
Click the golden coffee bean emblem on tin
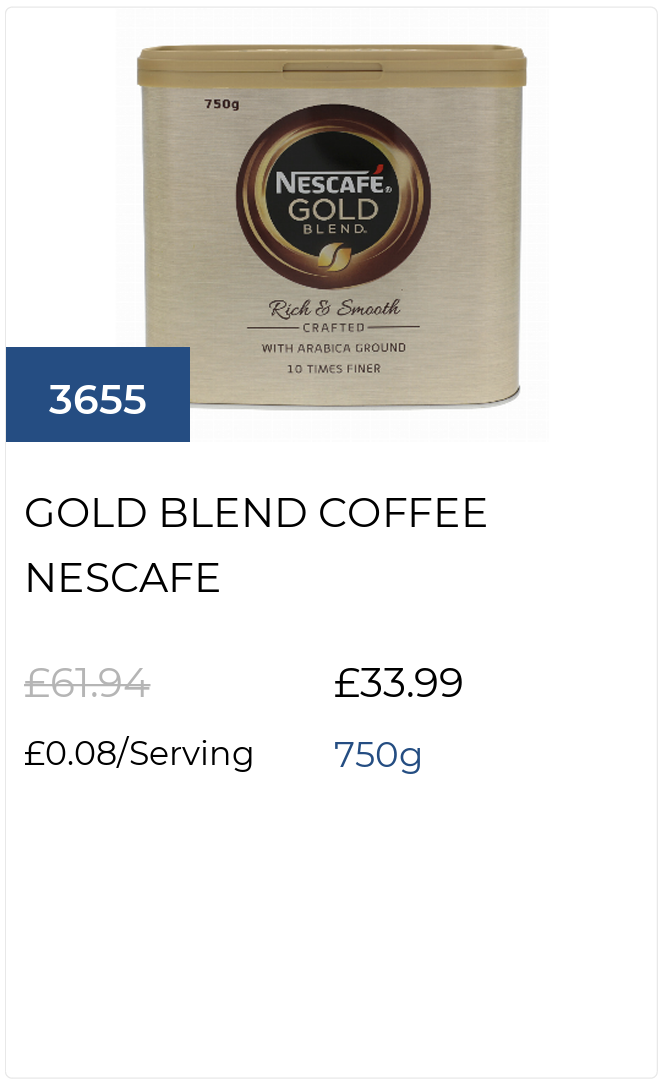click(x=334, y=260)
